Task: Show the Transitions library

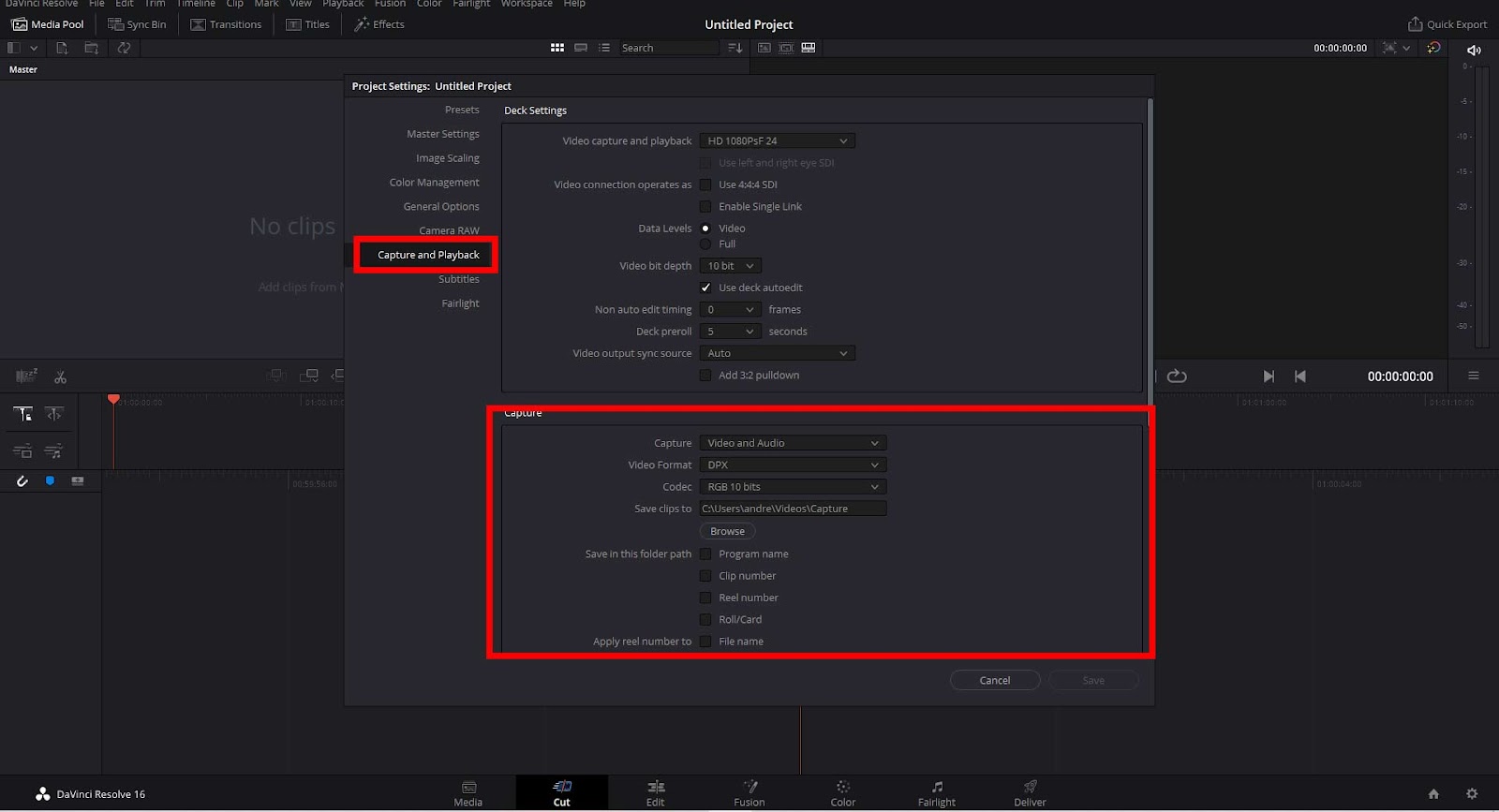Action: point(226,24)
